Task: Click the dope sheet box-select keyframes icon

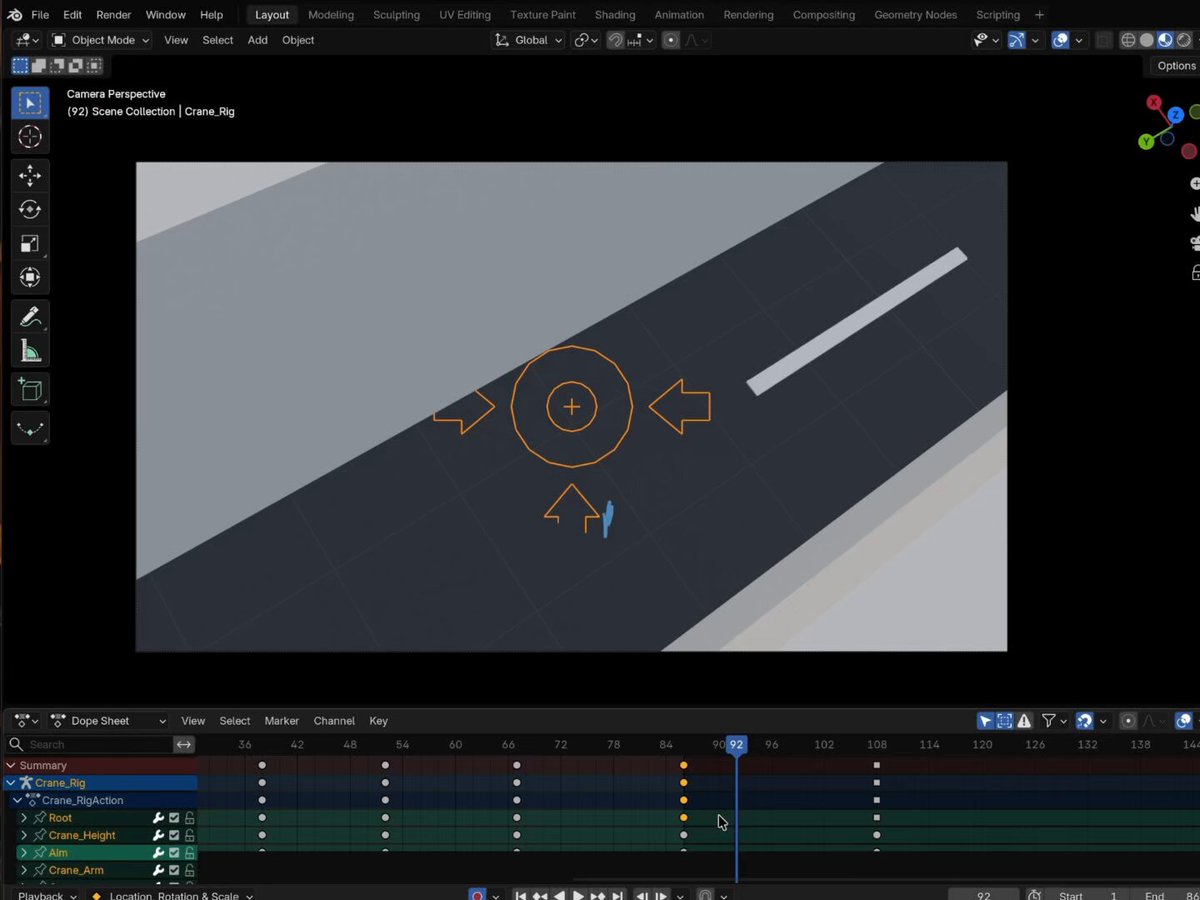Action: click(x=1005, y=721)
